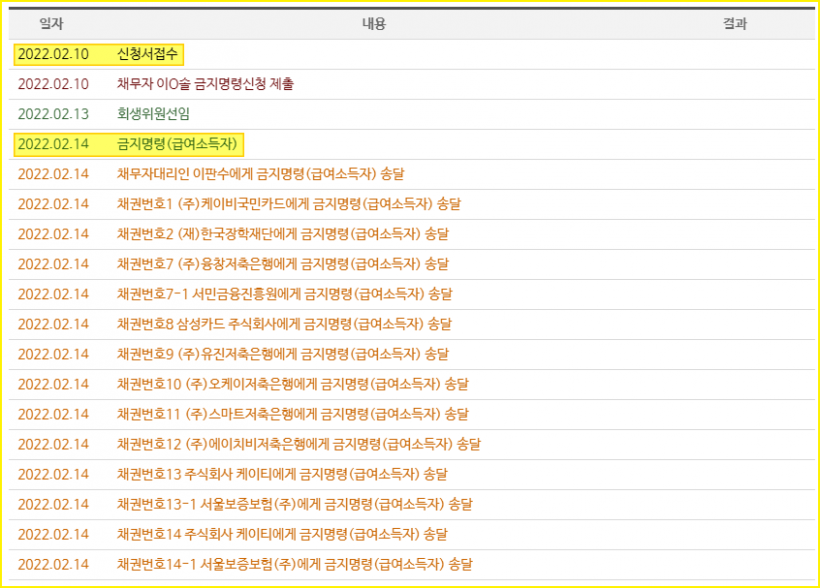
Task: Click 채권번호7 (주)융창저축은행 송달 entry
Action: (283, 264)
